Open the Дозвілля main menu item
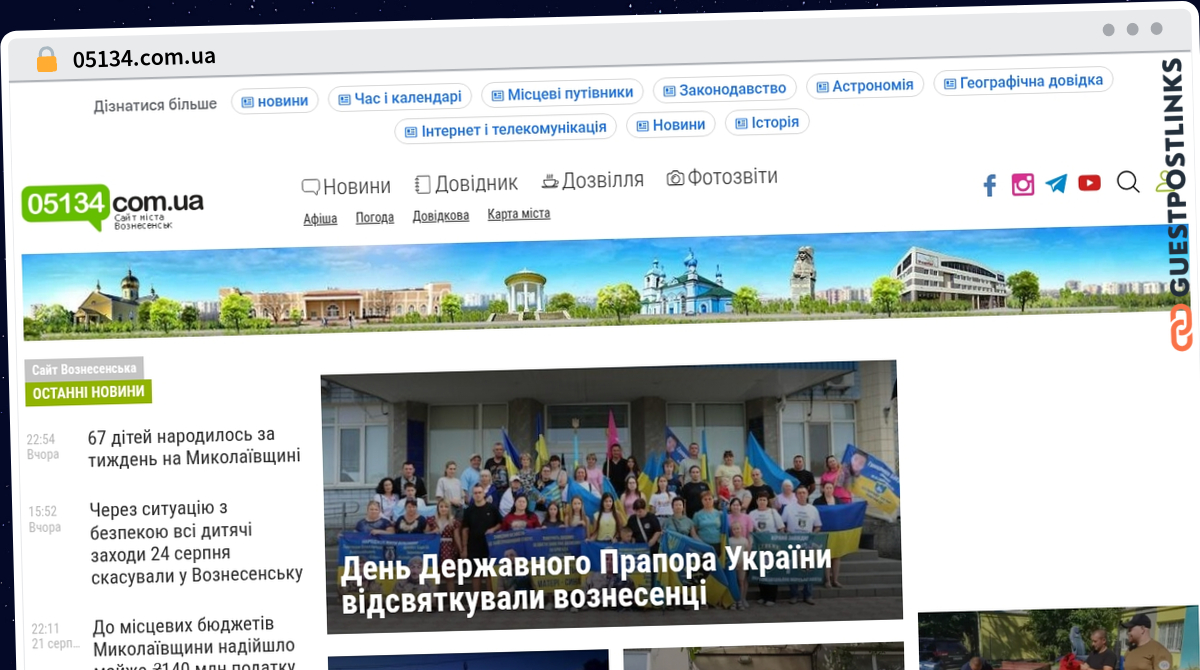Viewport: 1200px width, 670px height. (x=593, y=180)
